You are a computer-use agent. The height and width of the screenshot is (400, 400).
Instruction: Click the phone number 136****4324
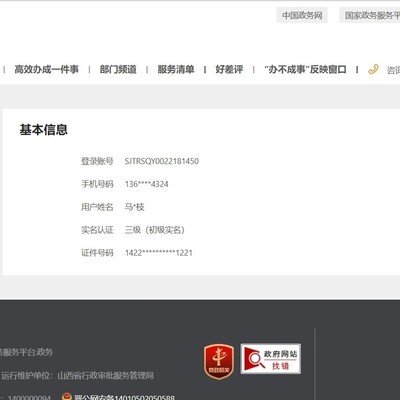coord(147,184)
